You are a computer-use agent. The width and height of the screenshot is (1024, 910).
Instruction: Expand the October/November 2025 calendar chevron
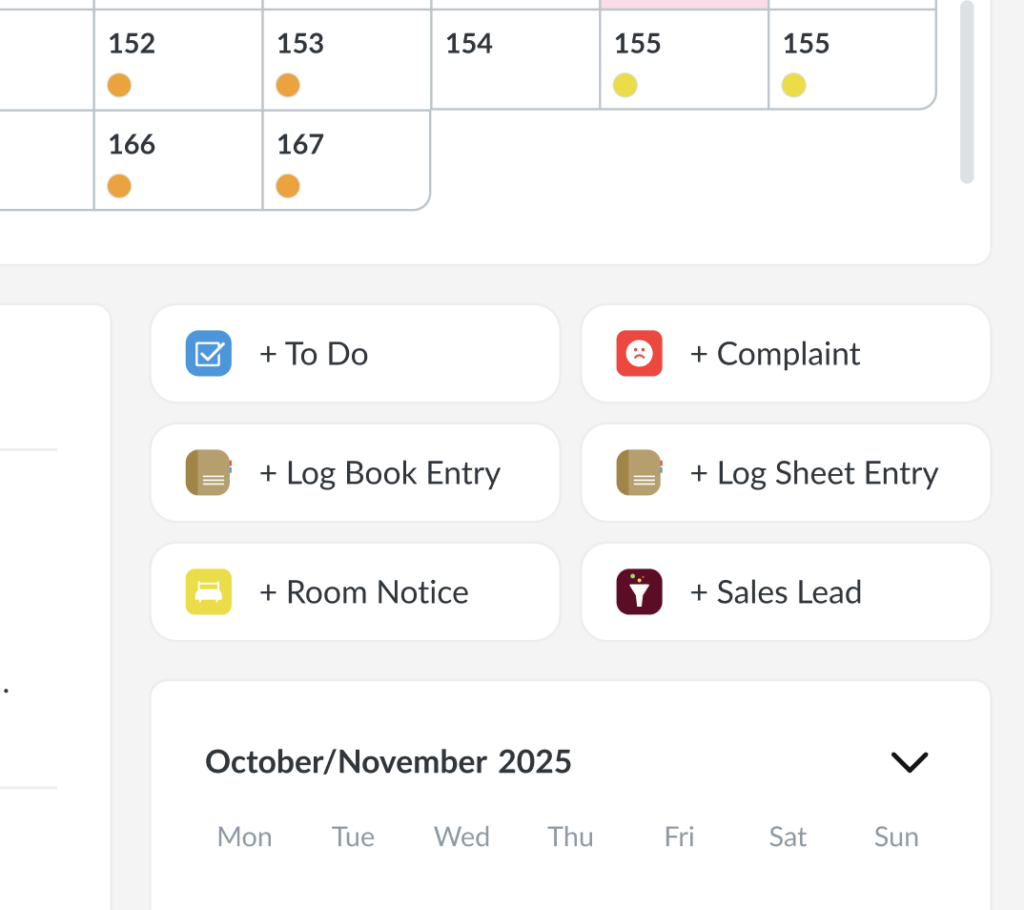coord(909,762)
